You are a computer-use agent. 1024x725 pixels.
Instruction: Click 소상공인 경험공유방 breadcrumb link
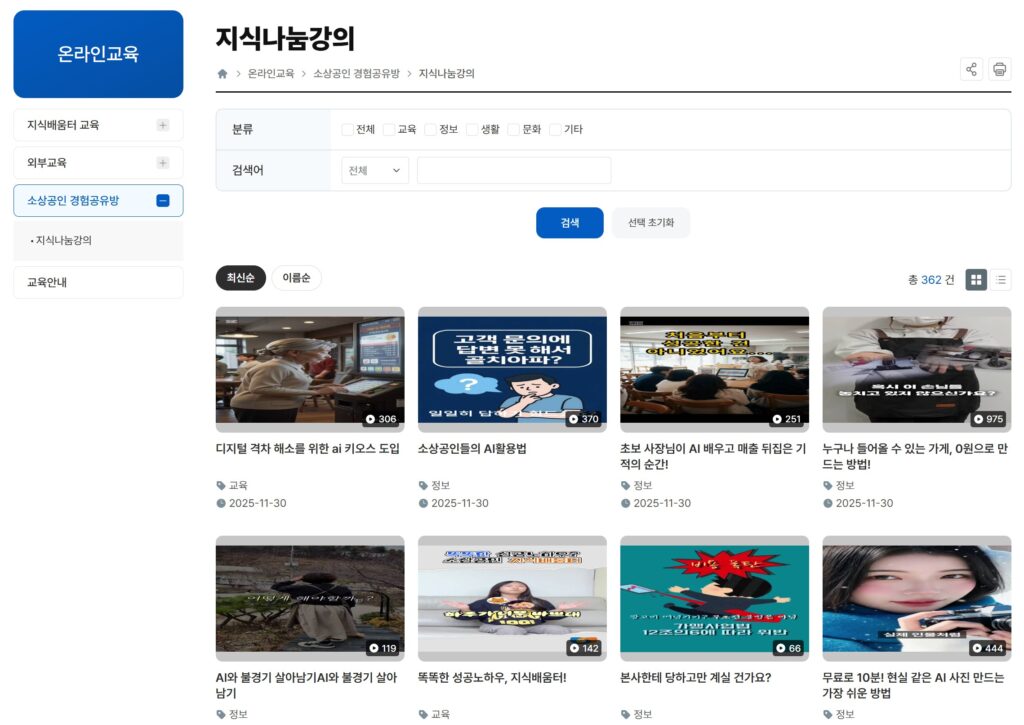tap(357, 74)
